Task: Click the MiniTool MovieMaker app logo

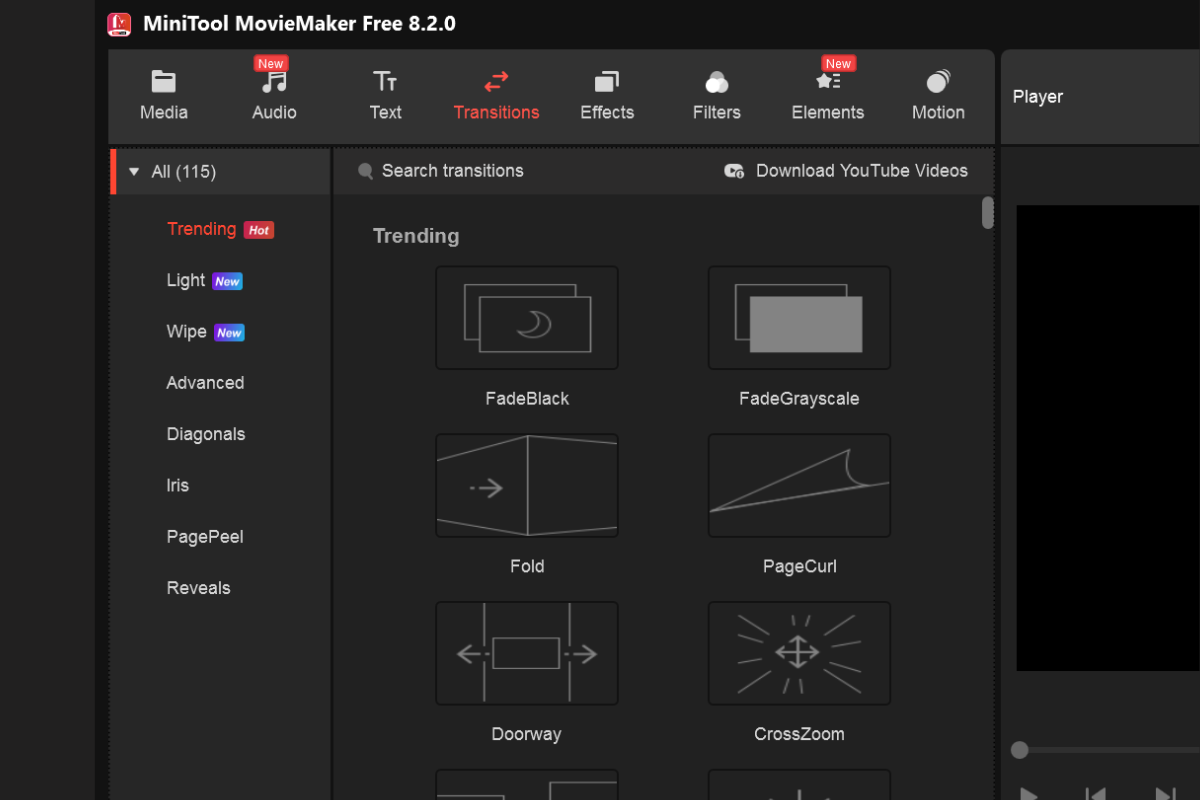Action: [120, 24]
